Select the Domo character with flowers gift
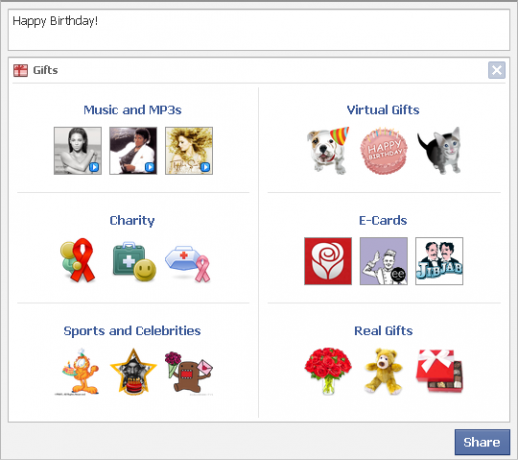518x460 pixels. (x=189, y=372)
